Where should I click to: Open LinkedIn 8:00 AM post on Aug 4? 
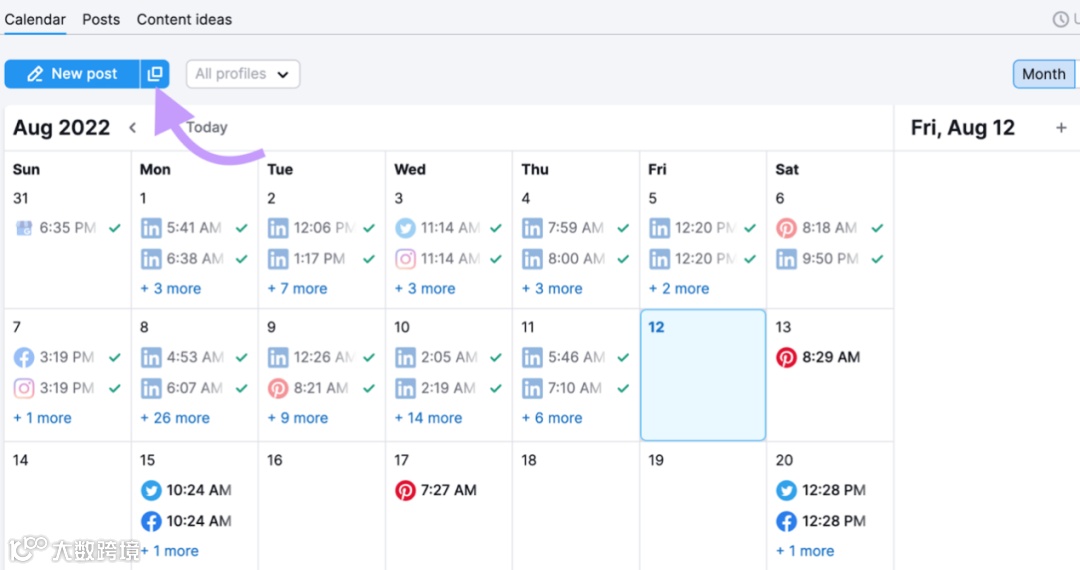576,259
